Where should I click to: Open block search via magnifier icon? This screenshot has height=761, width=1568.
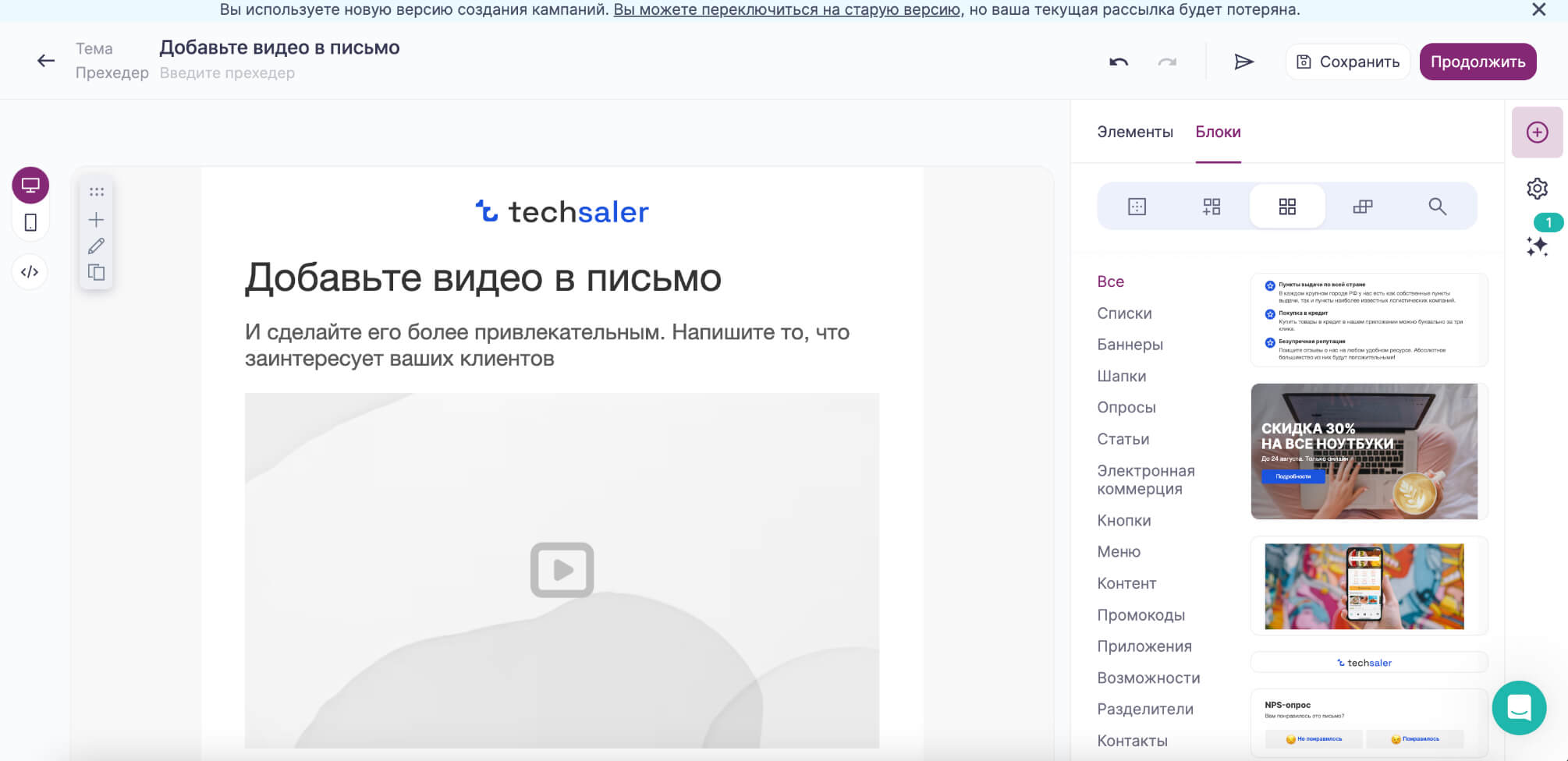pyautogui.click(x=1438, y=207)
